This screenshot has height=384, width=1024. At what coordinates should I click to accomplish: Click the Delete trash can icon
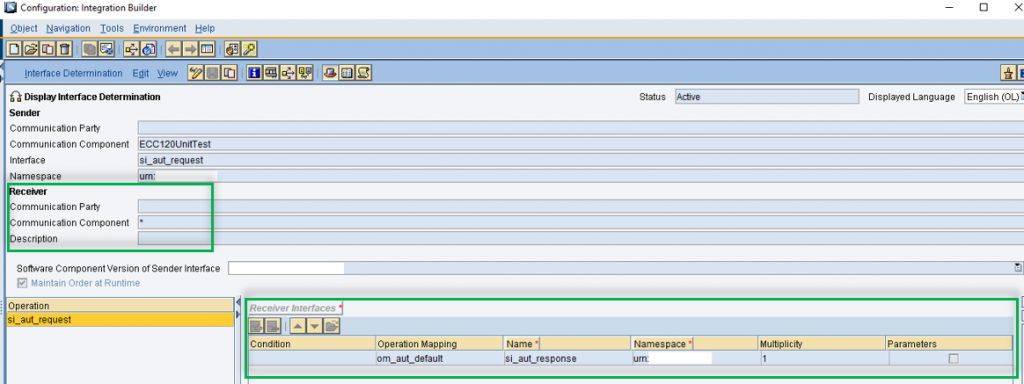(65, 49)
